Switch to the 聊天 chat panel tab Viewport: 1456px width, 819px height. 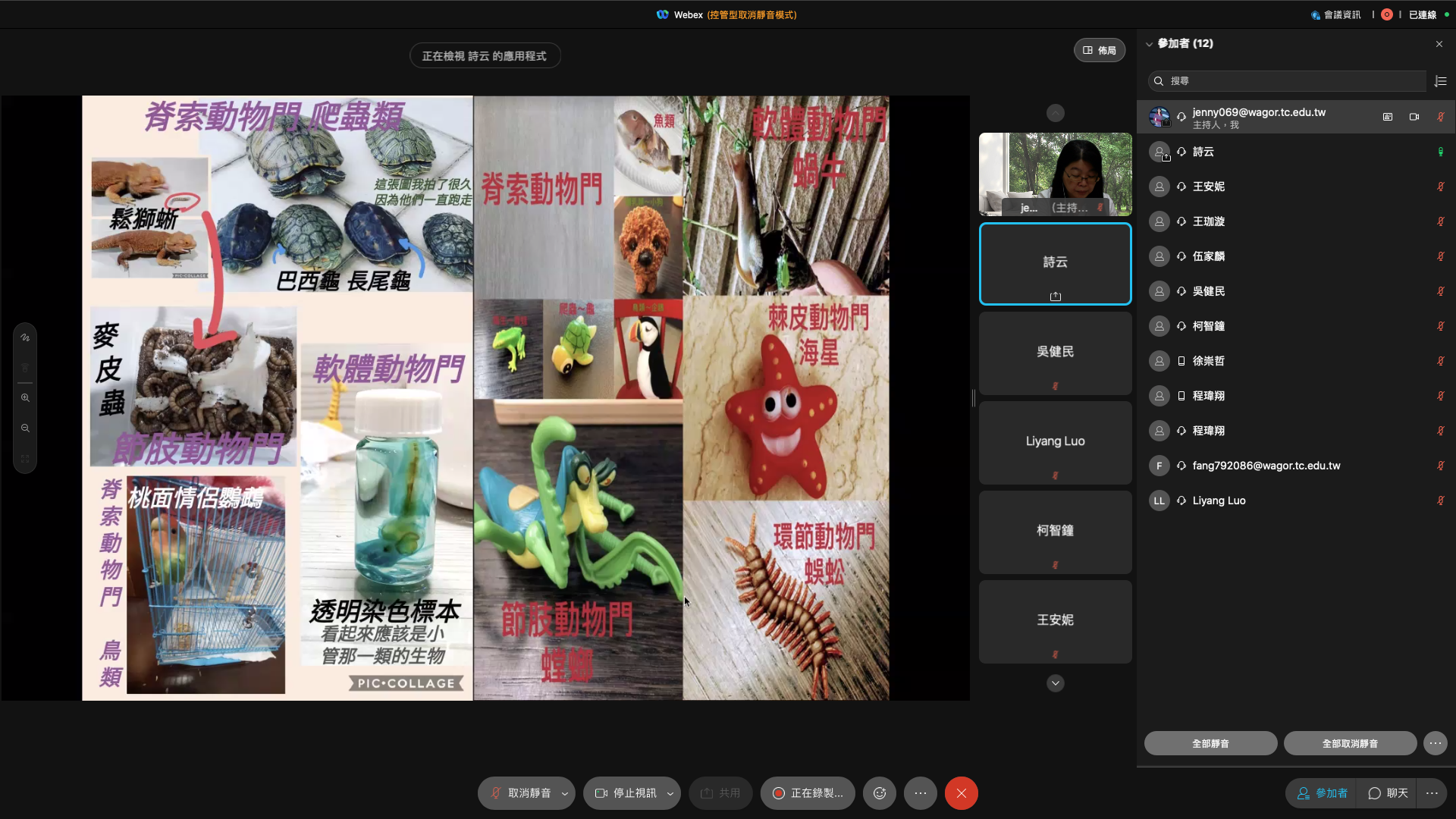click(1388, 793)
